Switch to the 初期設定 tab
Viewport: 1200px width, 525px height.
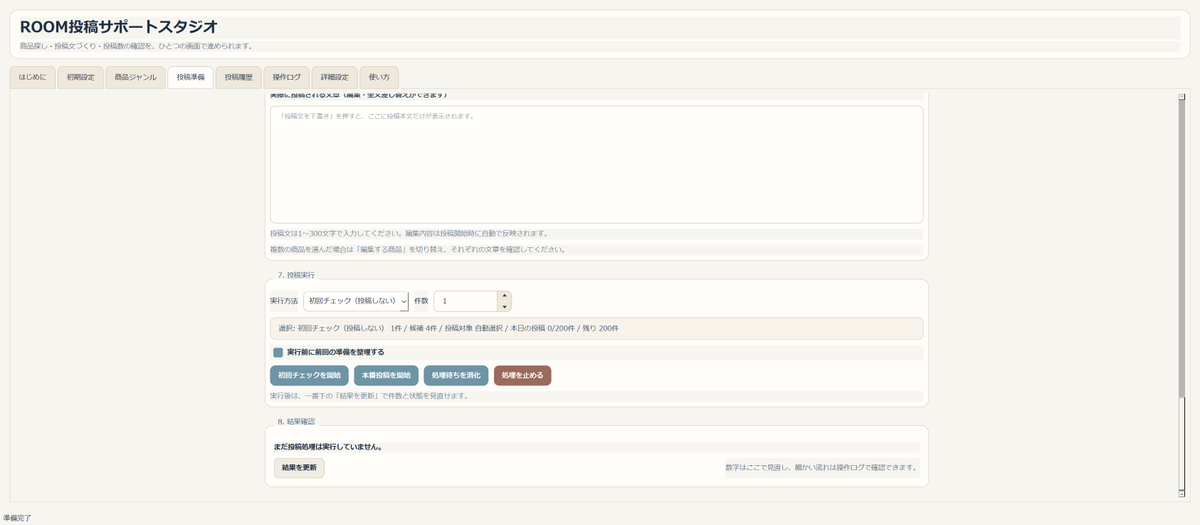point(81,77)
